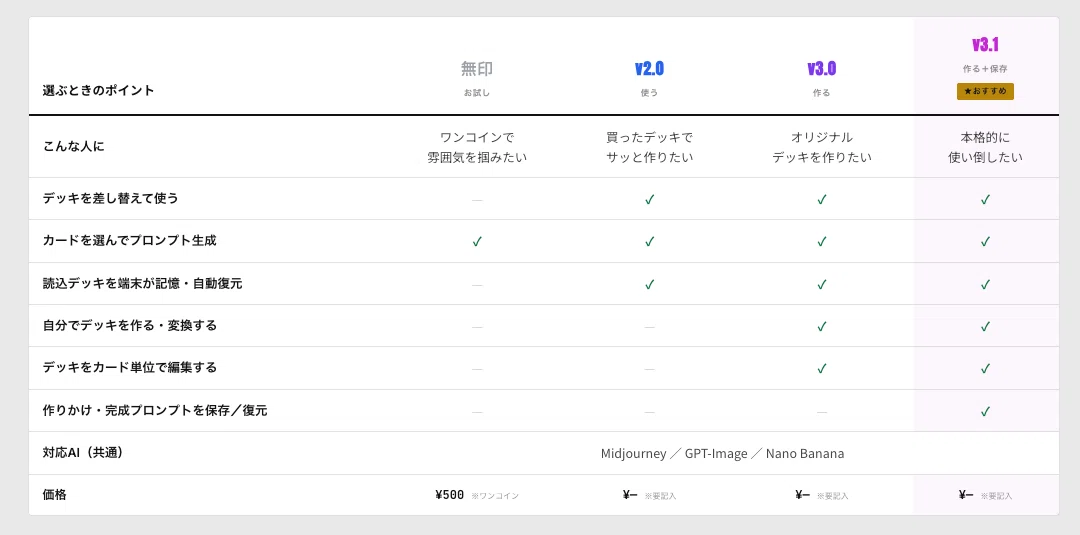Click the 無印 plan heading
The height and width of the screenshot is (535, 1080).
tap(477, 69)
